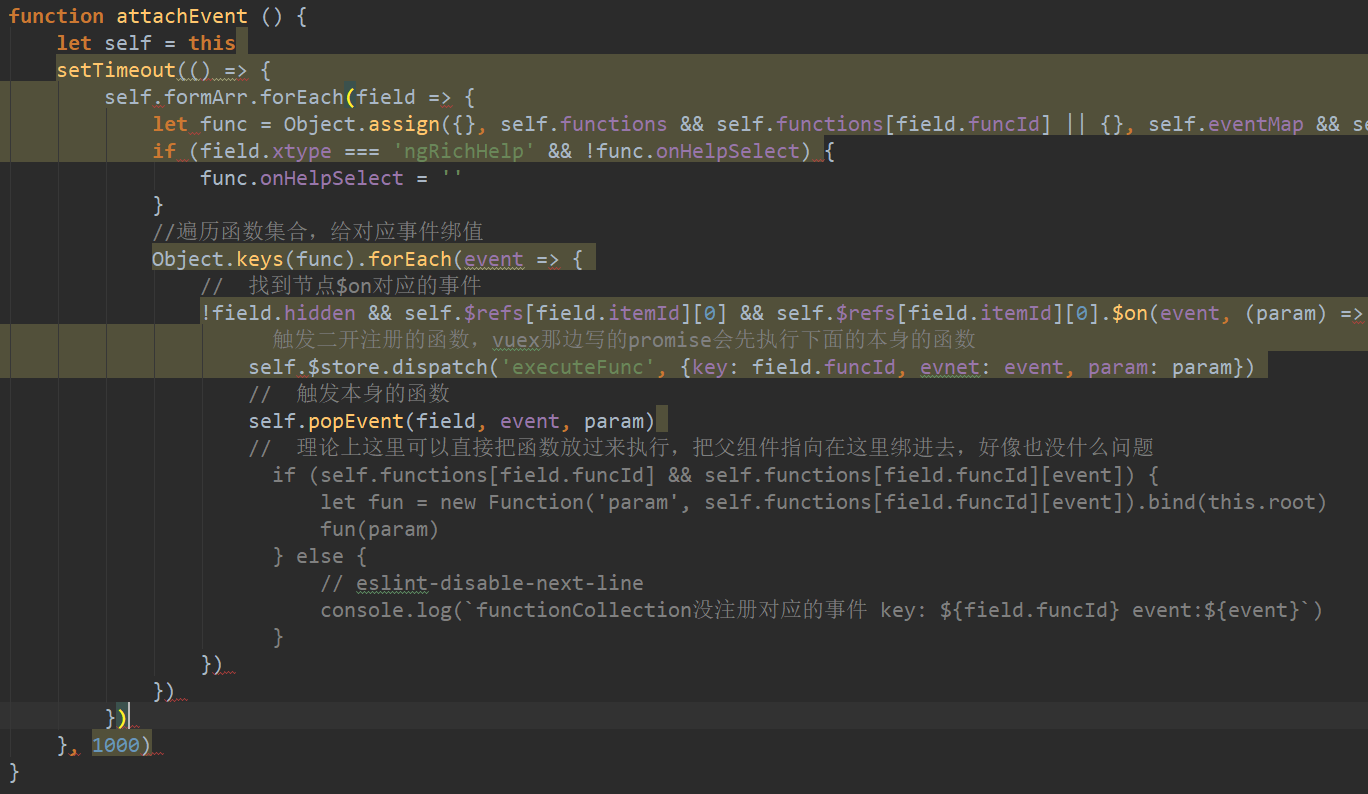Screen dimensions: 1368x794
Task: Click the bind method call
Action: [x=1172, y=502]
